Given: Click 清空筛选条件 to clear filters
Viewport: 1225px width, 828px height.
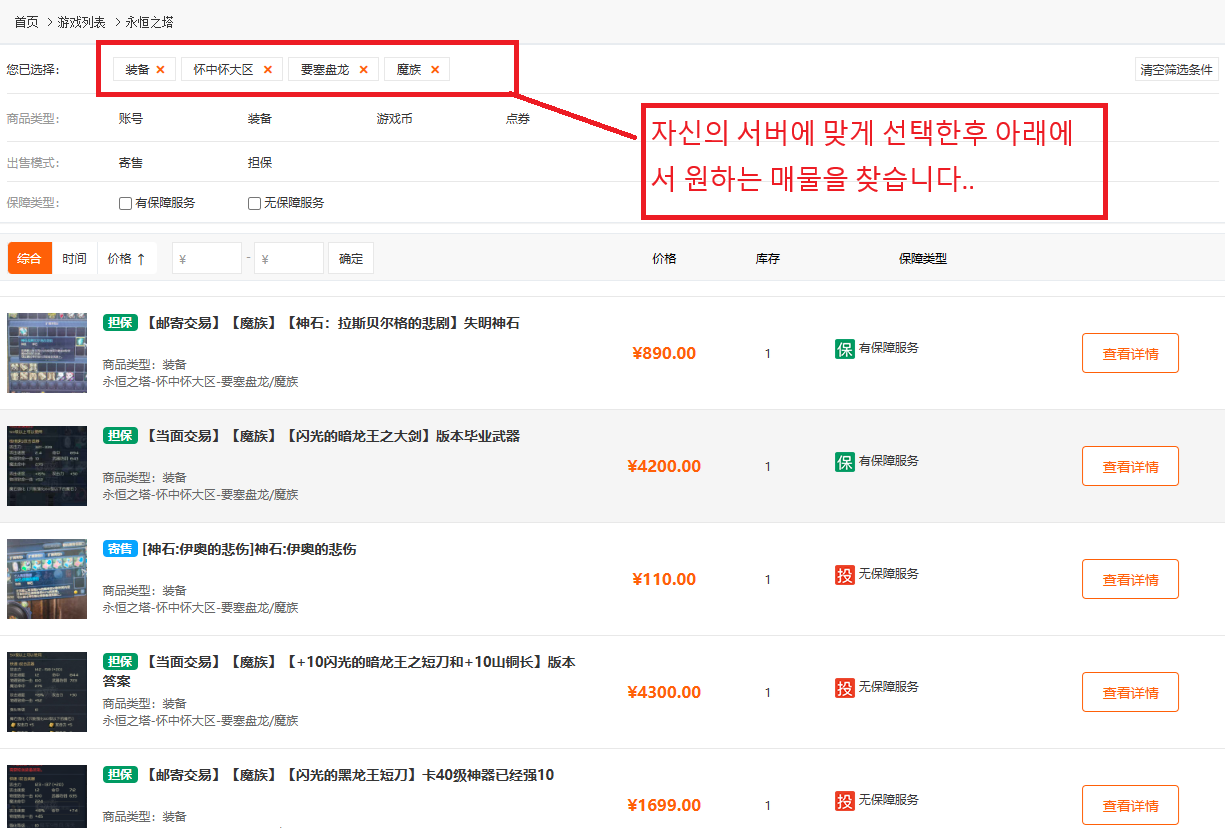Looking at the screenshot, I should point(1176,70).
